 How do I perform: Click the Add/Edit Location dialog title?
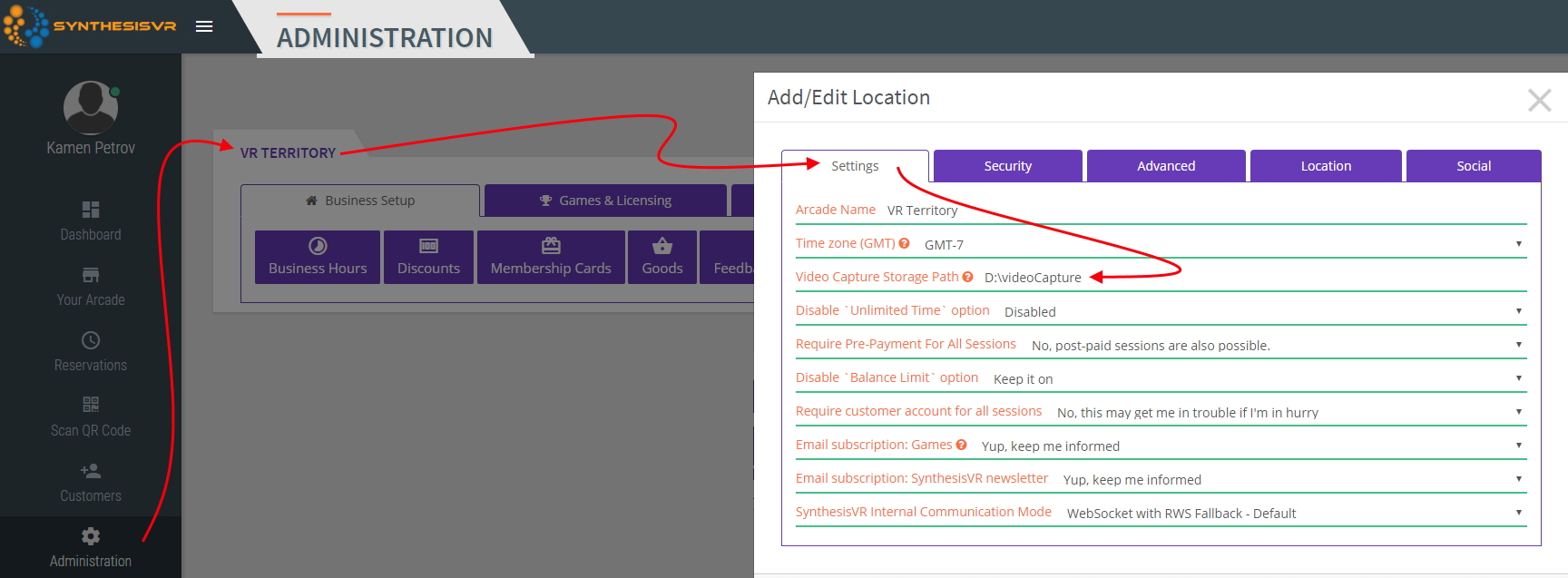coord(848,98)
